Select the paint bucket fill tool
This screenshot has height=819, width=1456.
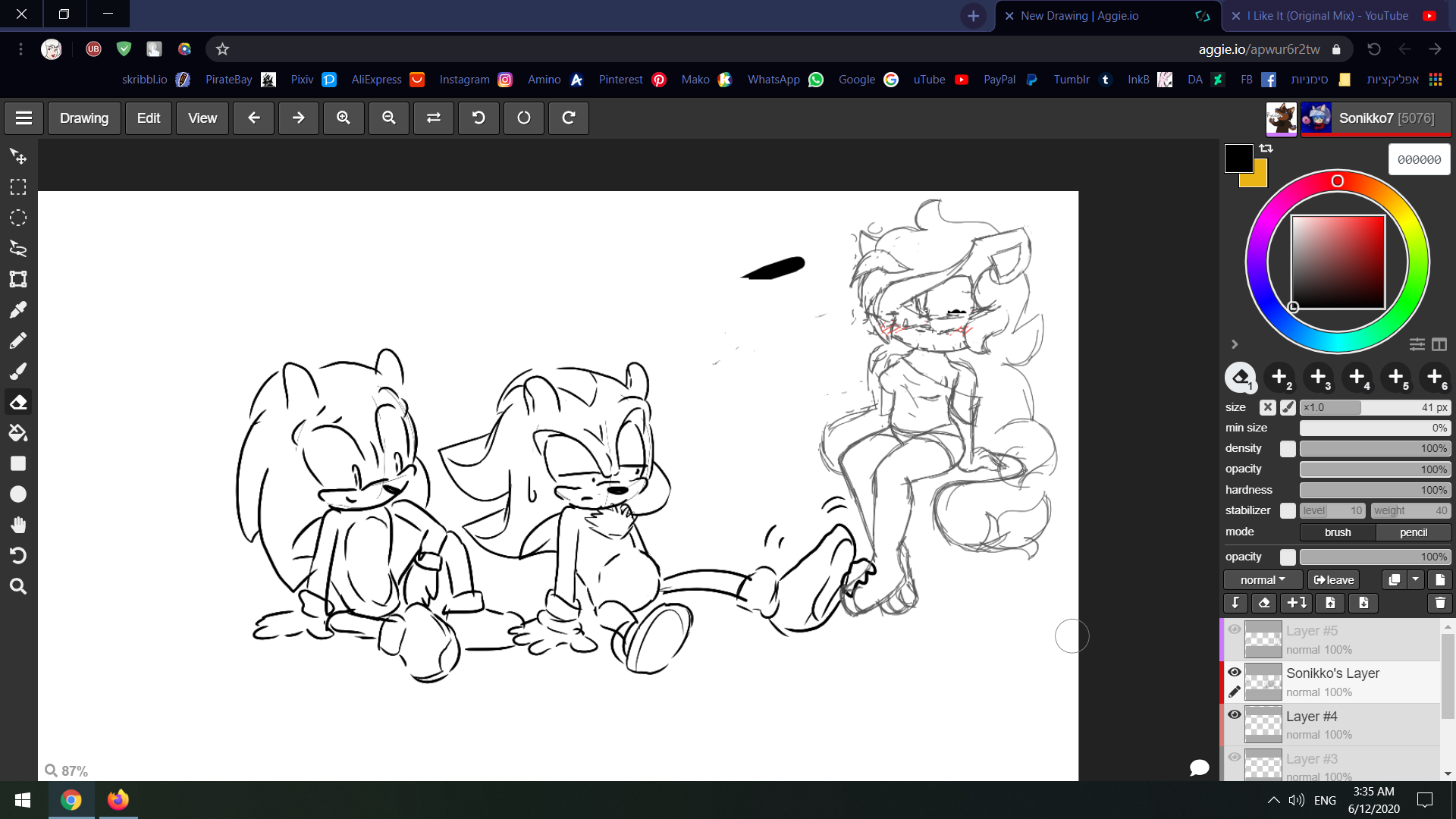pos(18,433)
